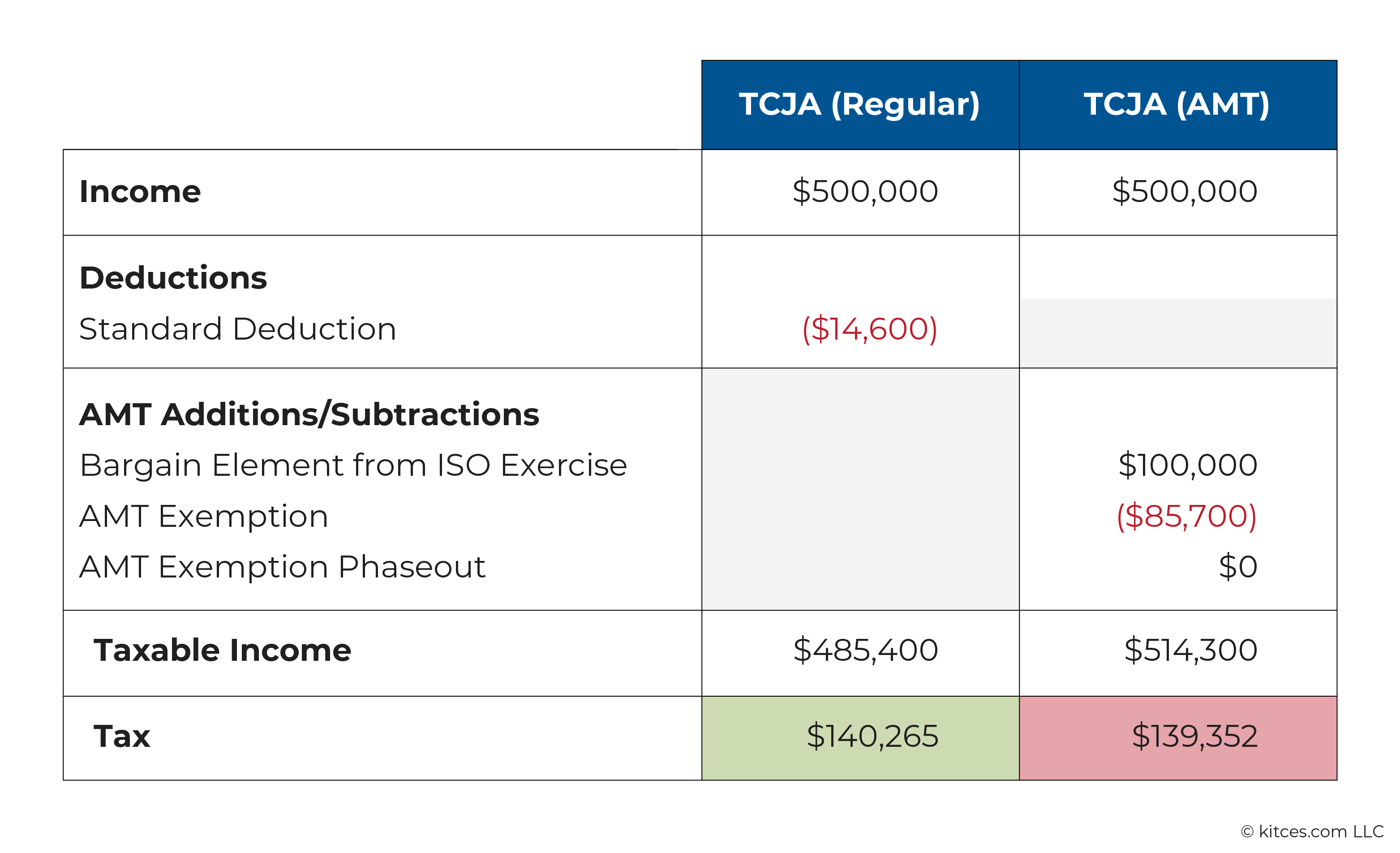Click the $485,400 taxable income value

(865, 650)
